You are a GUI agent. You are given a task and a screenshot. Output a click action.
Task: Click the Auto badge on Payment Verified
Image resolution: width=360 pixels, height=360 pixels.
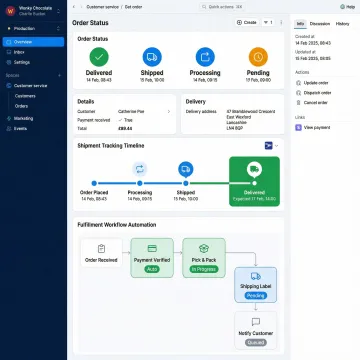pos(152,269)
